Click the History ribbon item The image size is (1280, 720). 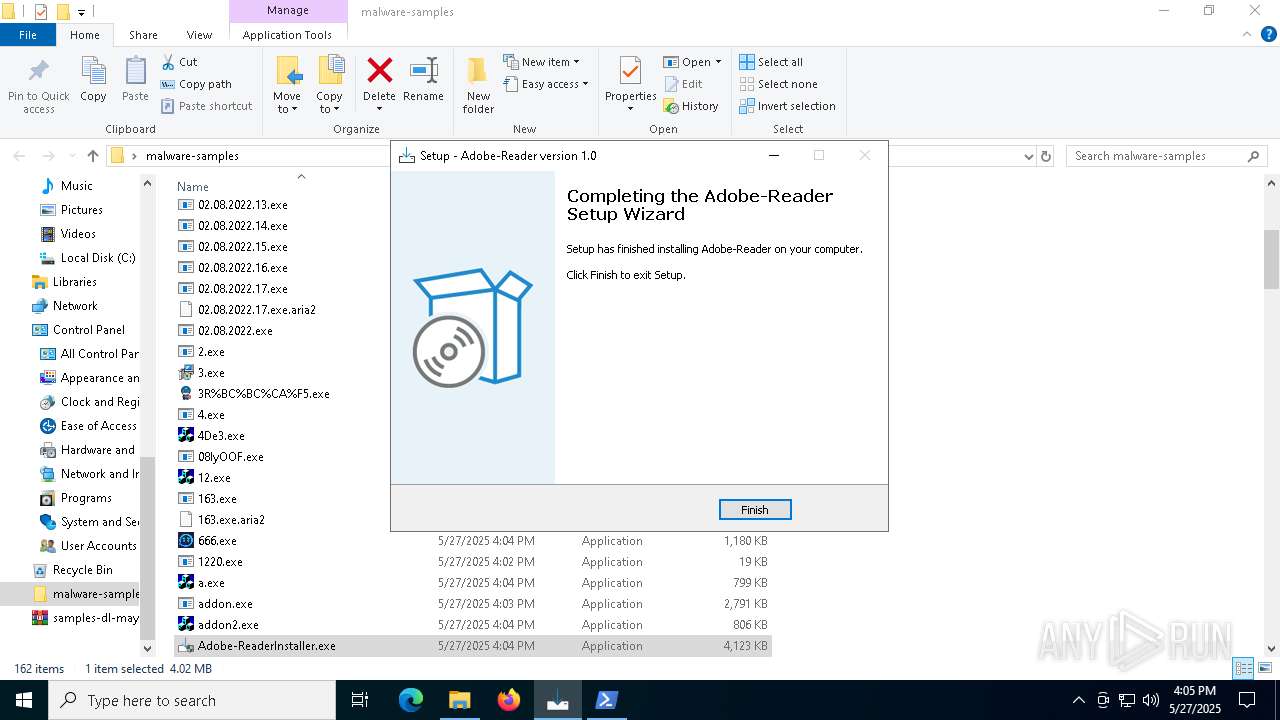pyautogui.click(x=691, y=106)
